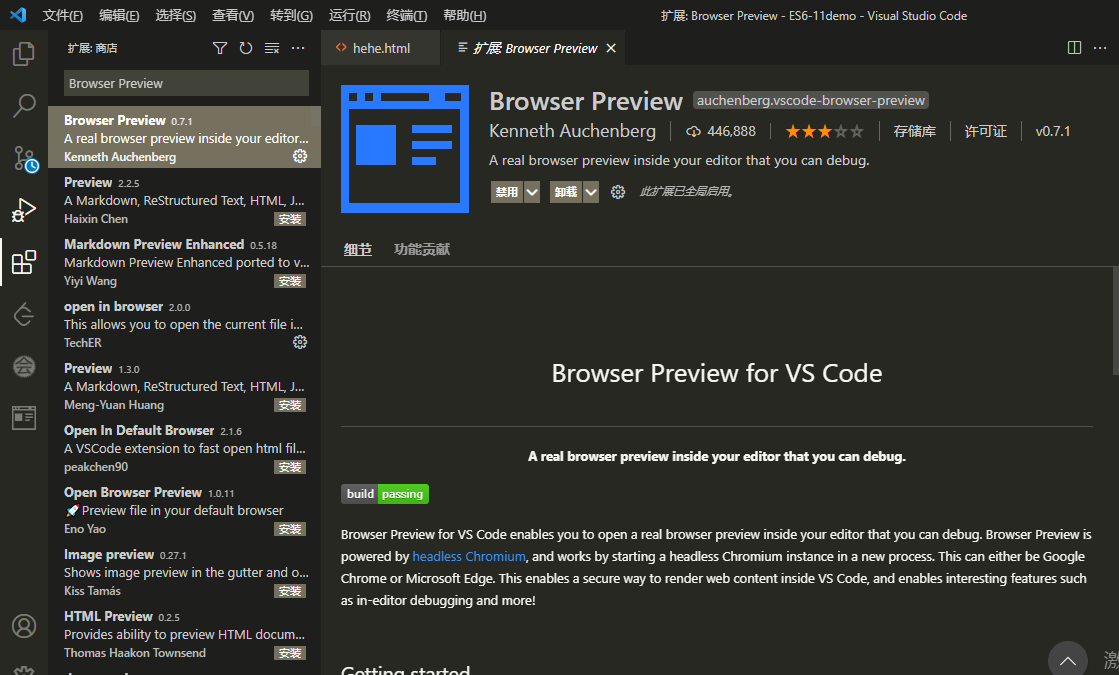
Task: Expand the 卸载 button dropdown arrow
Action: click(589, 191)
